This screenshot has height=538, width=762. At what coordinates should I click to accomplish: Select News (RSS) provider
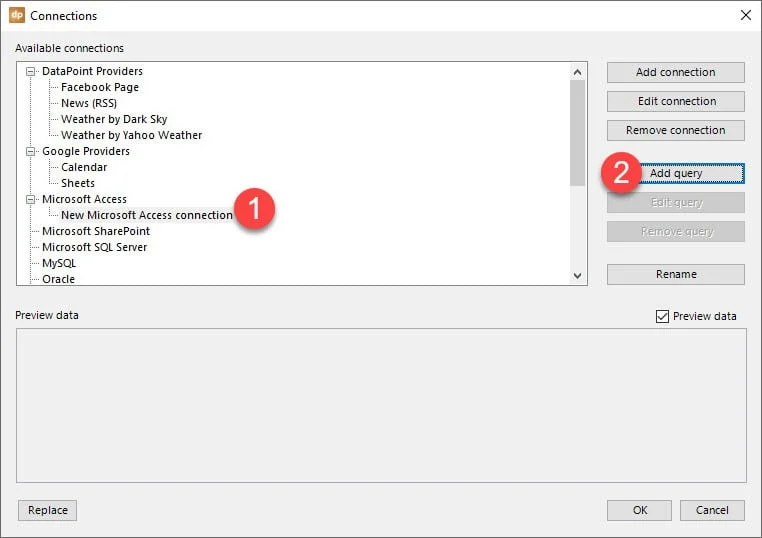coord(89,104)
